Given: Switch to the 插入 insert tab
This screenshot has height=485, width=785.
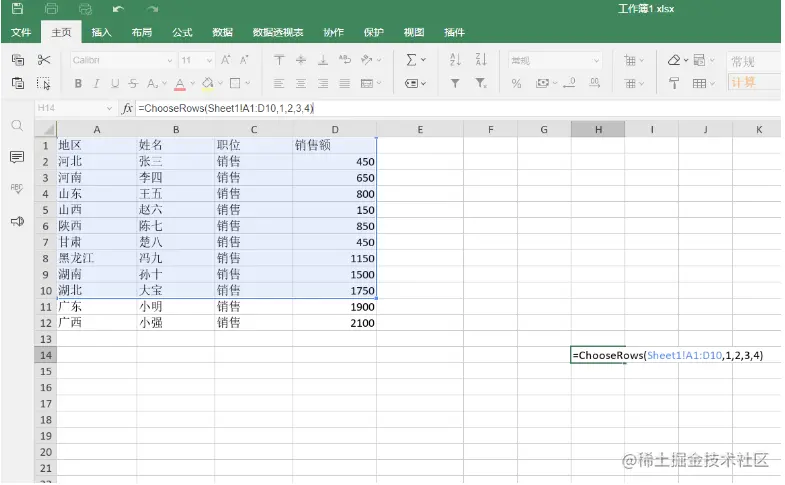Looking at the screenshot, I should [x=101, y=33].
